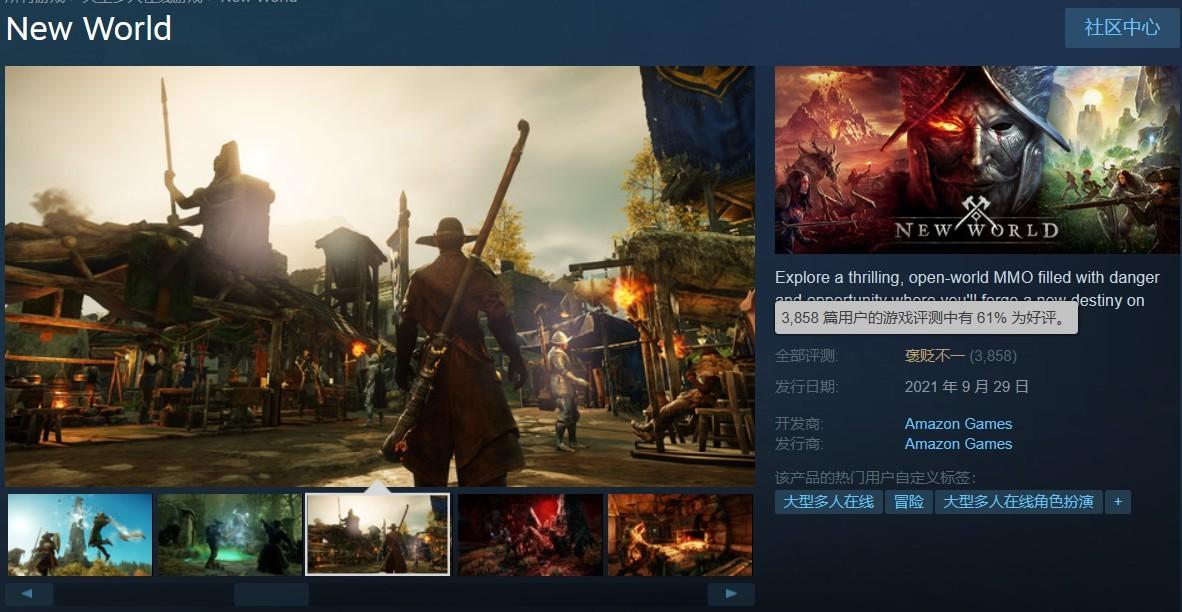Open the 社区中心 community hub button
Viewport: 1182px width, 612px height.
click(x=1122, y=28)
